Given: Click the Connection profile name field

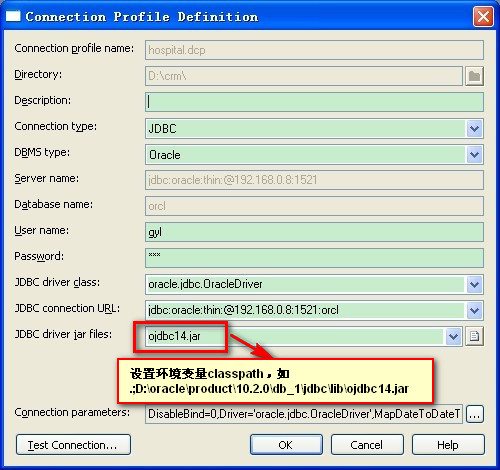Looking at the screenshot, I should pos(314,50).
